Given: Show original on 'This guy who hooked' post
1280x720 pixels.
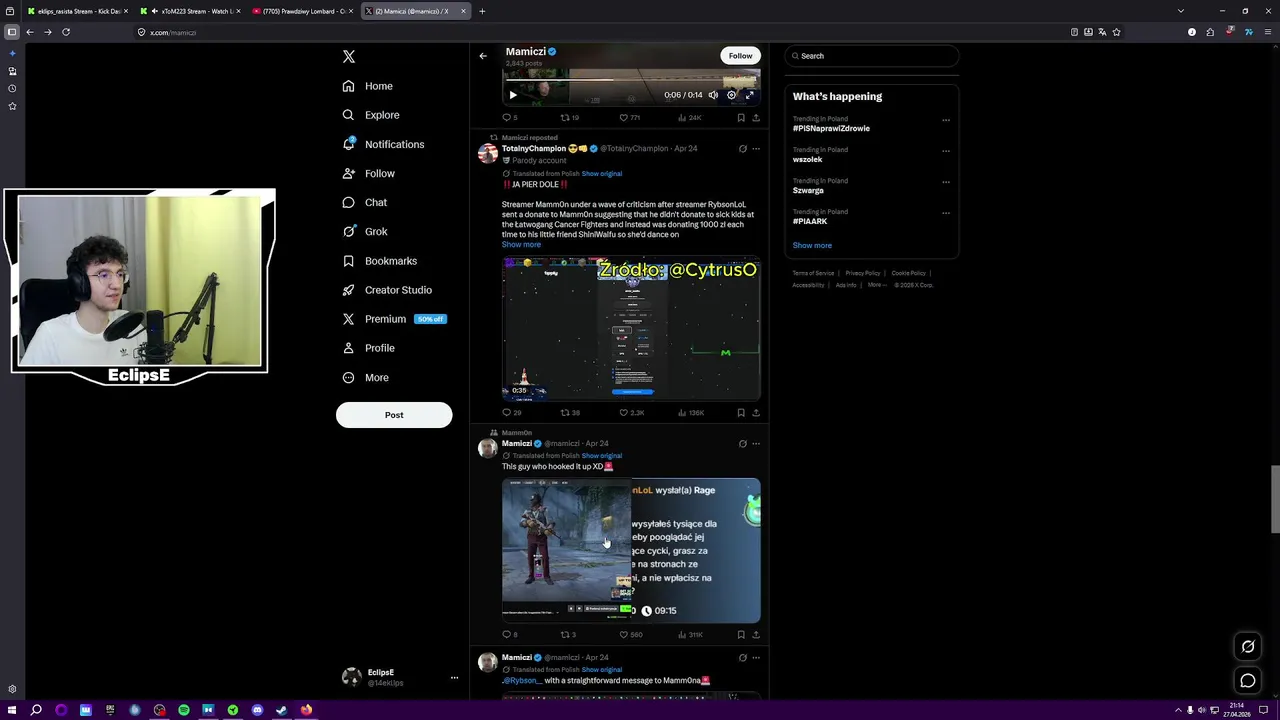Looking at the screenshot, I should (602, 456).
